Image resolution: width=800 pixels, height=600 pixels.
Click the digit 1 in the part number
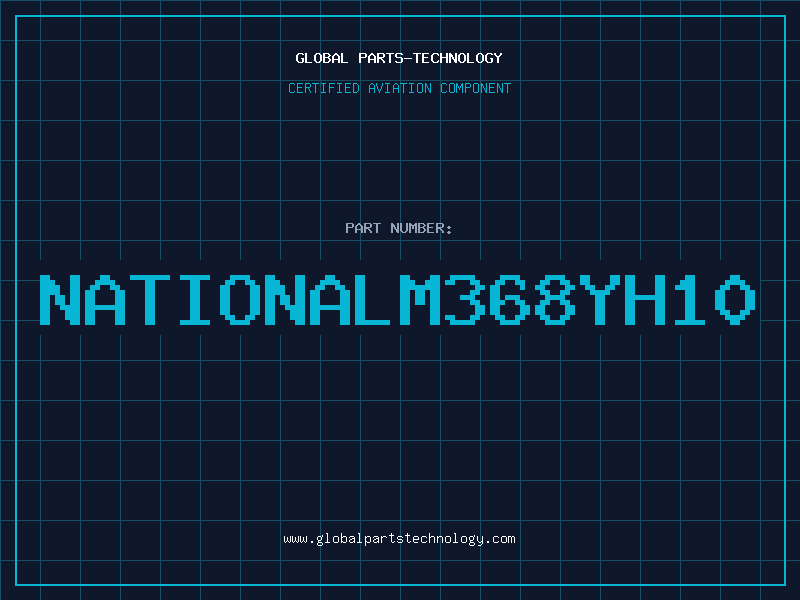[x=689, y=300]
